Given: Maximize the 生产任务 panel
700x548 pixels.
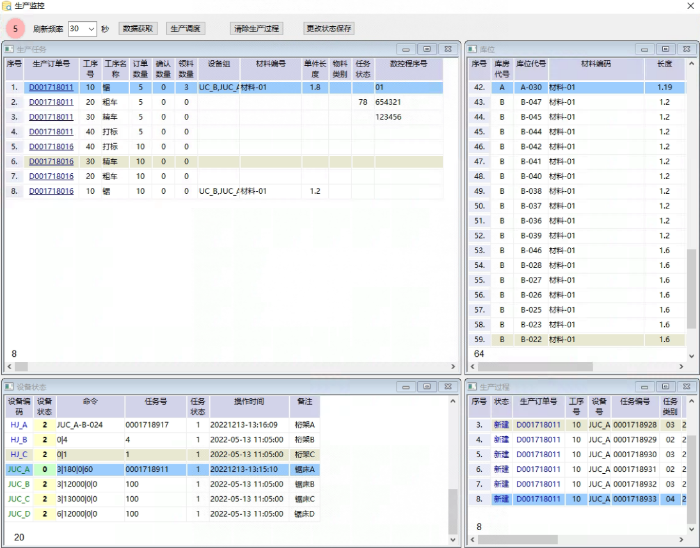Looking at the screenshot, I should click(427, 48).
